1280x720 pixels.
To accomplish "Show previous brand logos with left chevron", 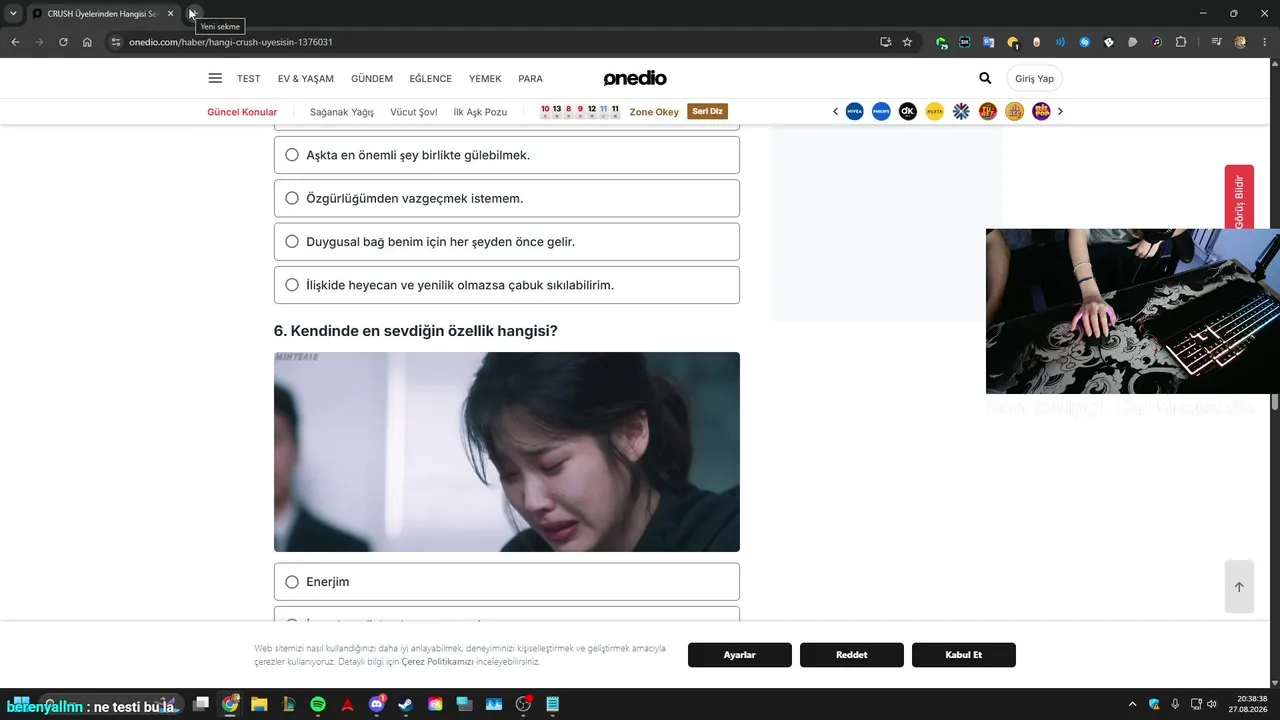I will (x=835, y=112).
